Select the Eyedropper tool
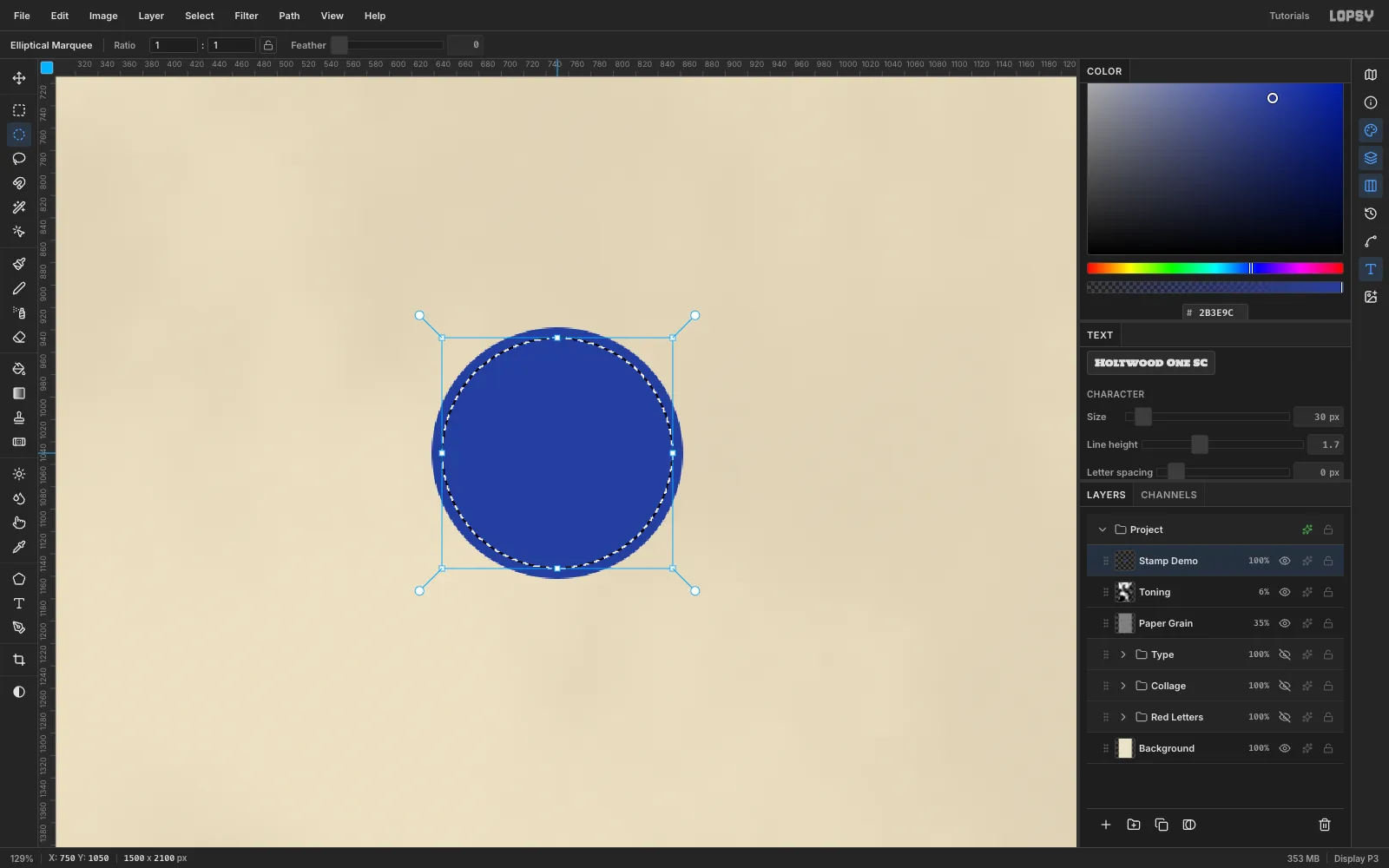 pos(19,547)
